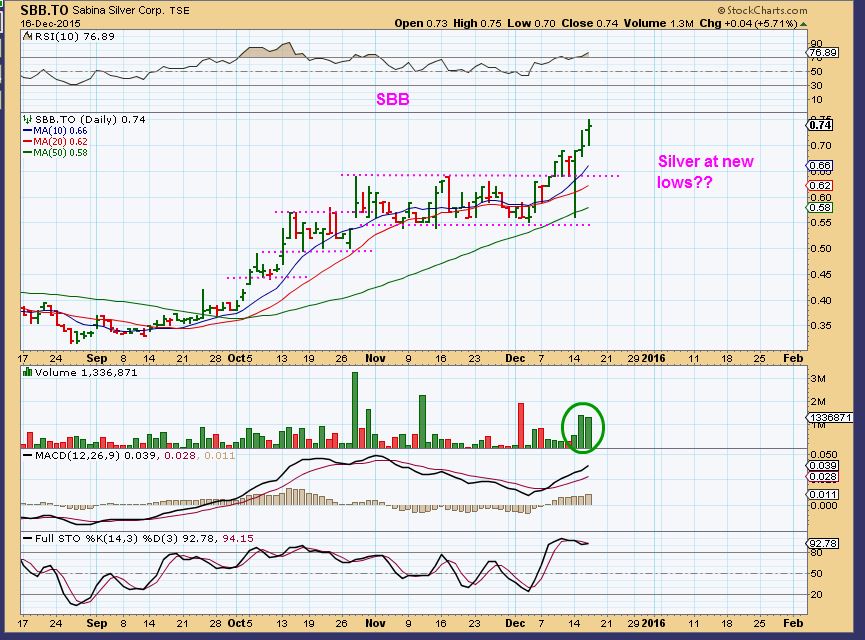Click the 0.50 price axis mark
This screenshot has width=865, height=640.
click(820, 248)
